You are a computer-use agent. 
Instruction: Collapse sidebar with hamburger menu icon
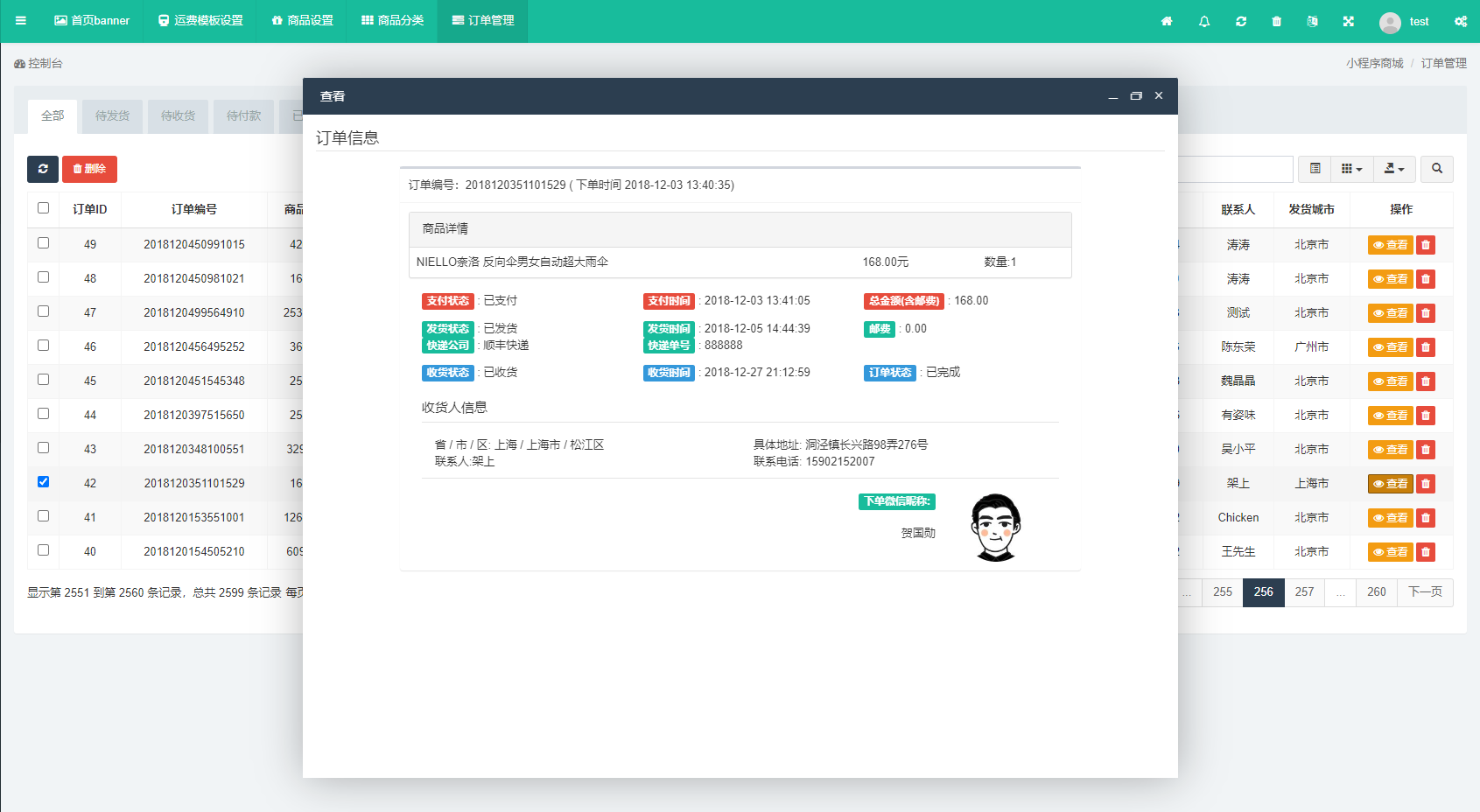pyautogui.click(x=21, y=21)
